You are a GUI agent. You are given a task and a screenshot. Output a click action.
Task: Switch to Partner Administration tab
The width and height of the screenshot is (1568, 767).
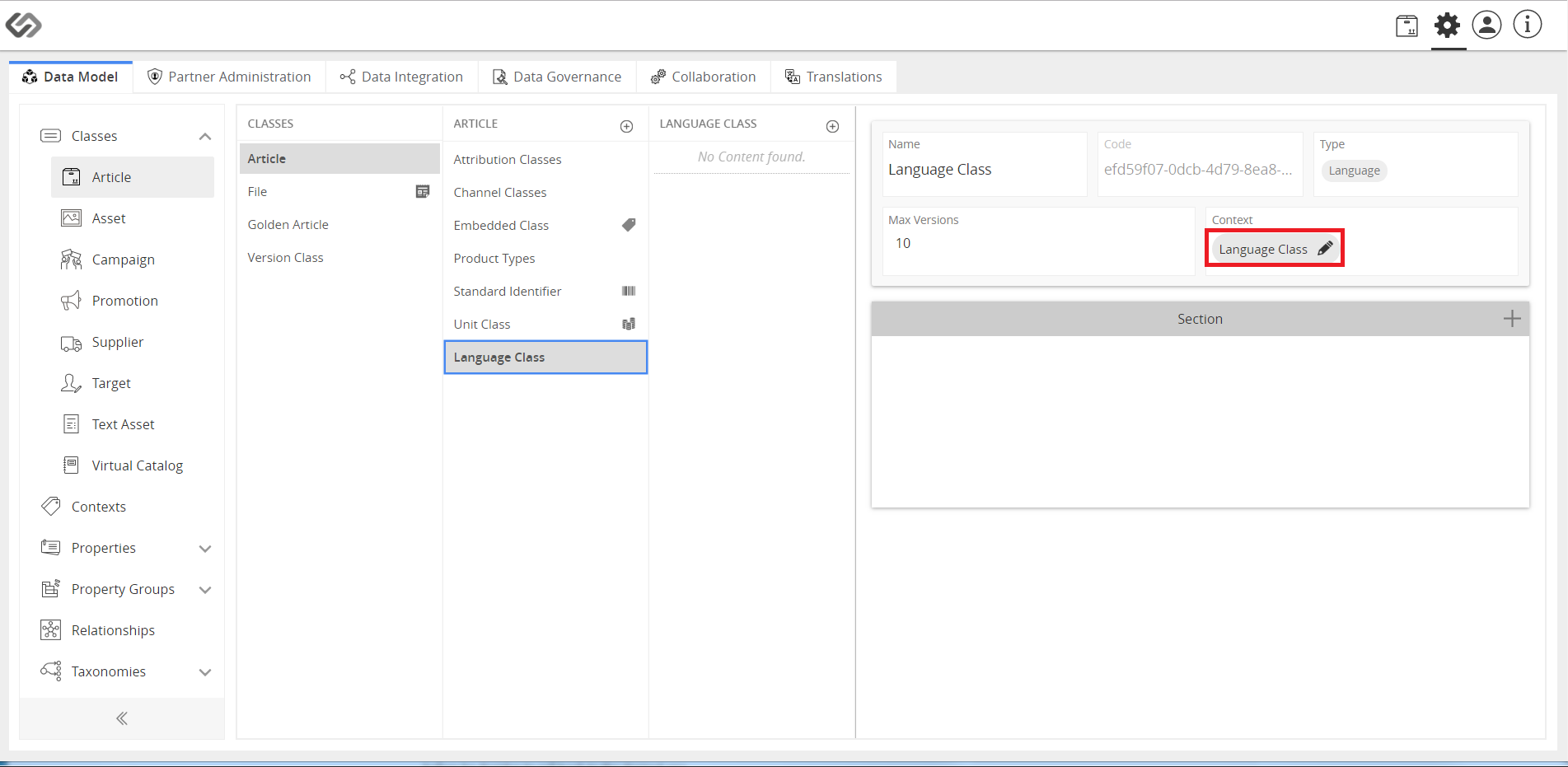tap(229, 77)
